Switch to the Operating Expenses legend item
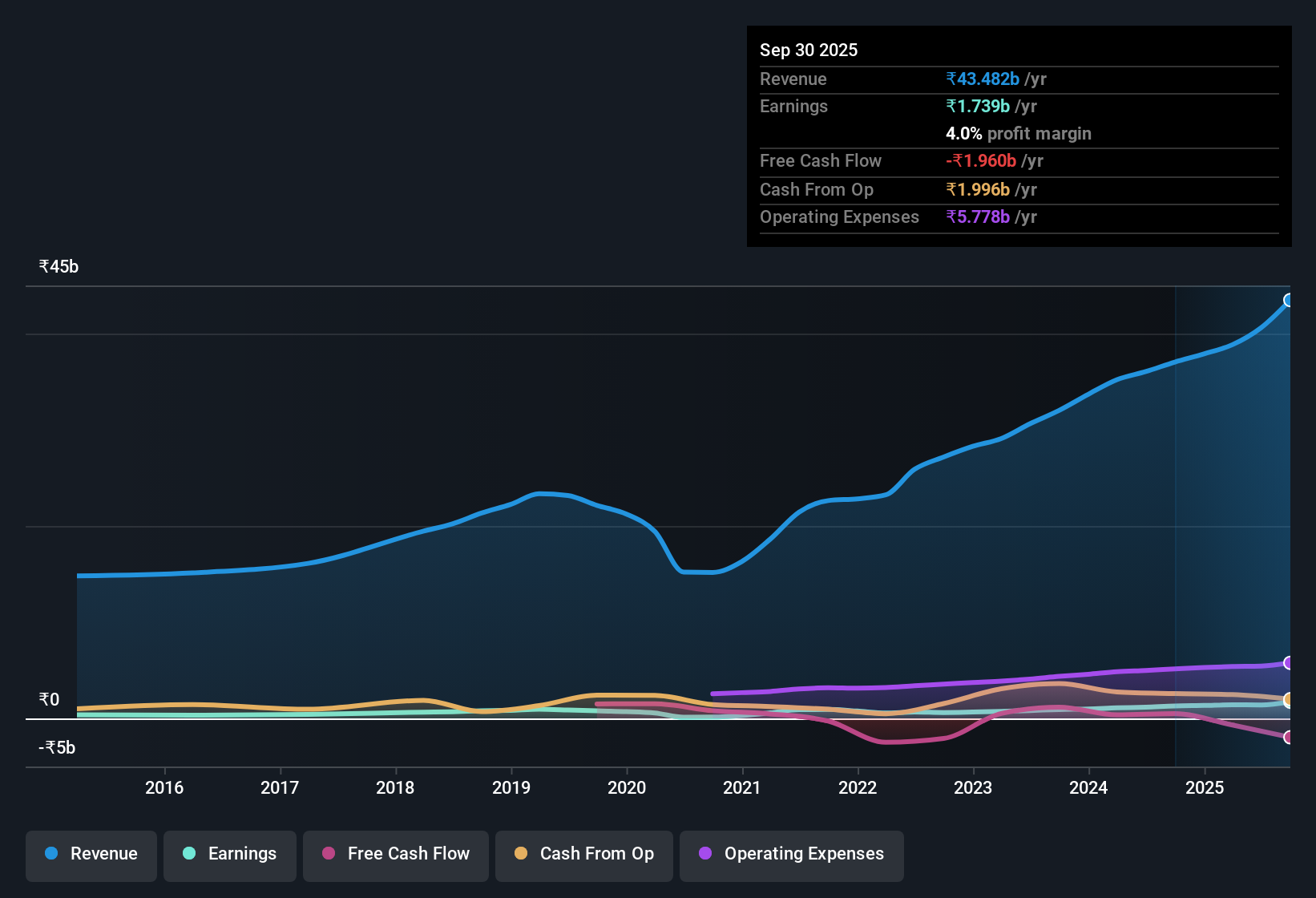The image size is (1316, 898). pyautogui.click(x=791, y=855)
